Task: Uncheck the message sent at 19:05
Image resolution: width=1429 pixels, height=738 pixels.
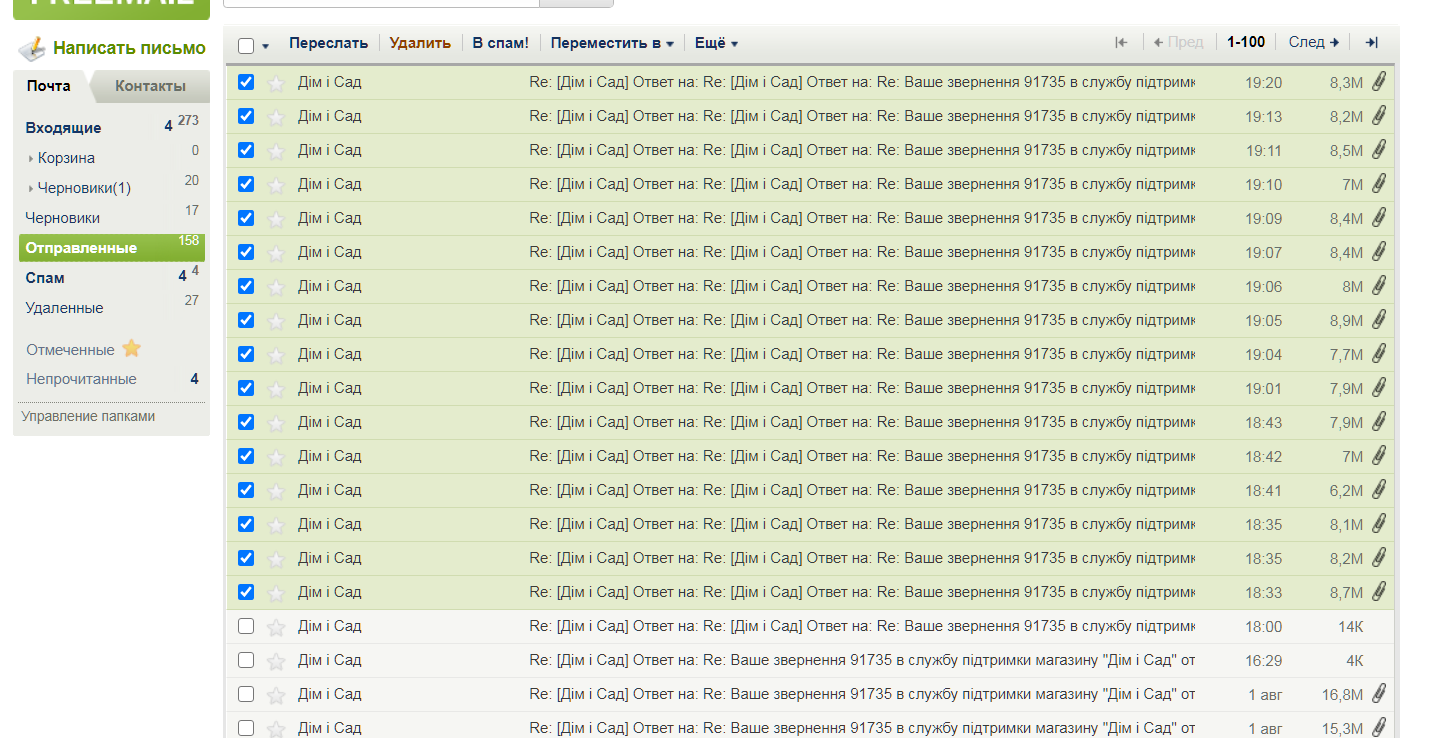Action: [x=246, y=320]
